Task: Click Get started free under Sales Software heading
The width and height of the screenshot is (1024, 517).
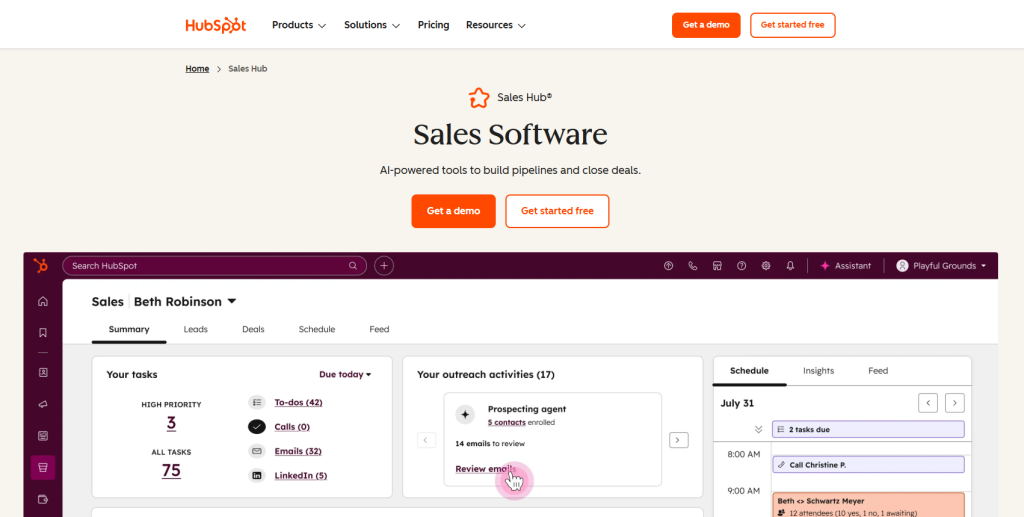Action: click(x=557, y=211)
